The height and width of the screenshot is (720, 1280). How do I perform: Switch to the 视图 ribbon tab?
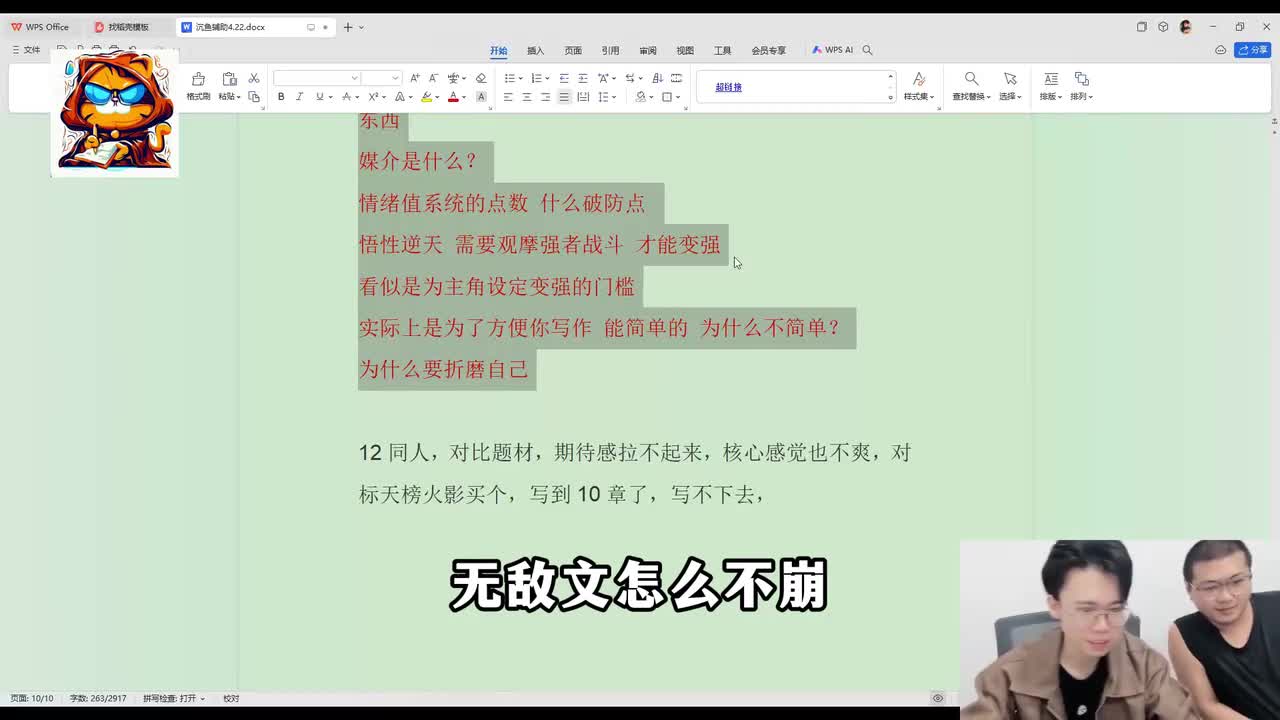click(x=685, y=50)
